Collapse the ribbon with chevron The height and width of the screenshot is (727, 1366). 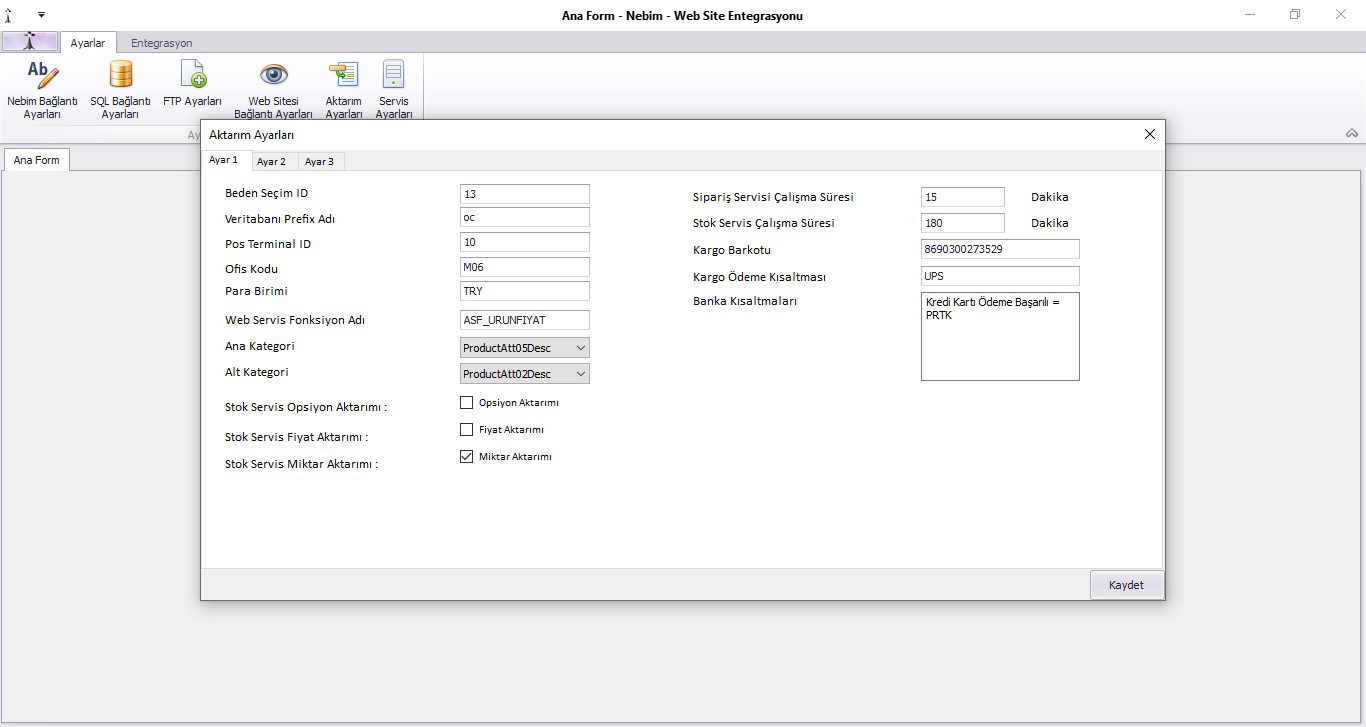click(1352, 133)
